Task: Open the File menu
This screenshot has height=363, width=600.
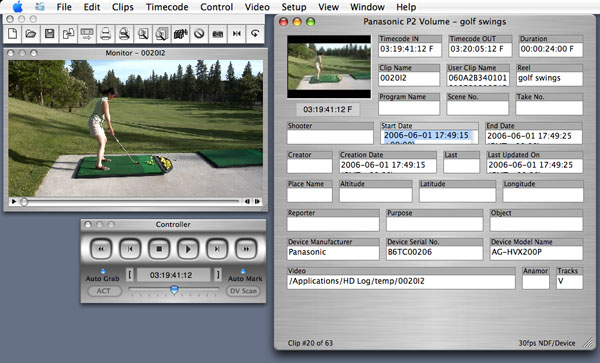Action: click(x=64, y=7)
